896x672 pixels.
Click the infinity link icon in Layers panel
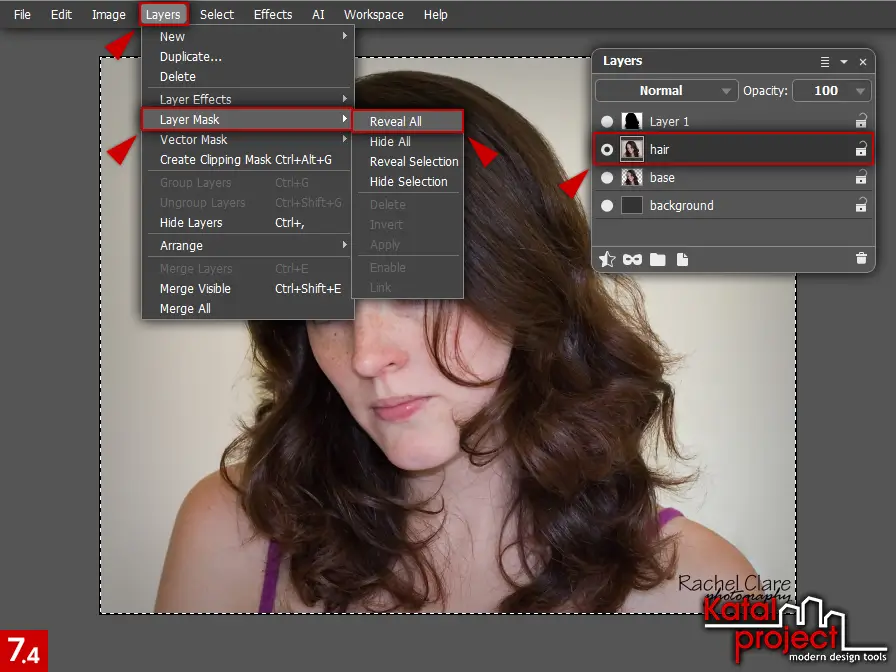pyautogui.click(x=632, y=259)
